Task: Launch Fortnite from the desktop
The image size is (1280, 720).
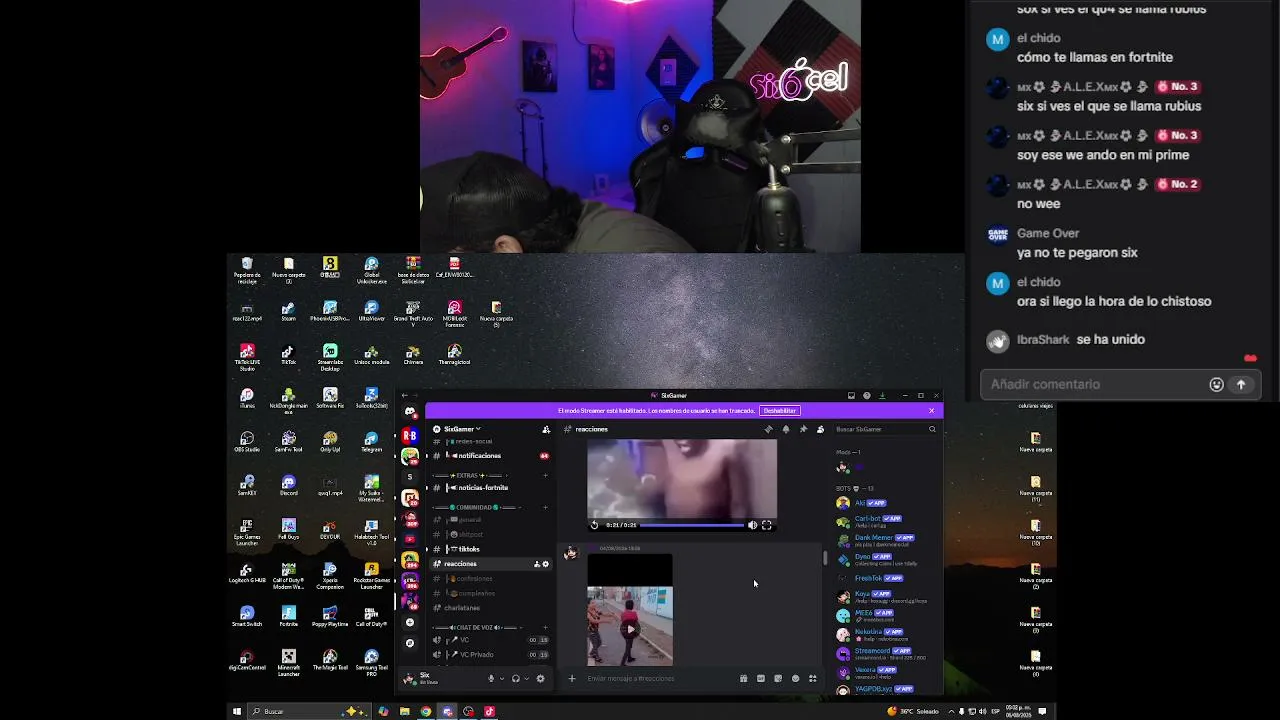Action: 289,615
